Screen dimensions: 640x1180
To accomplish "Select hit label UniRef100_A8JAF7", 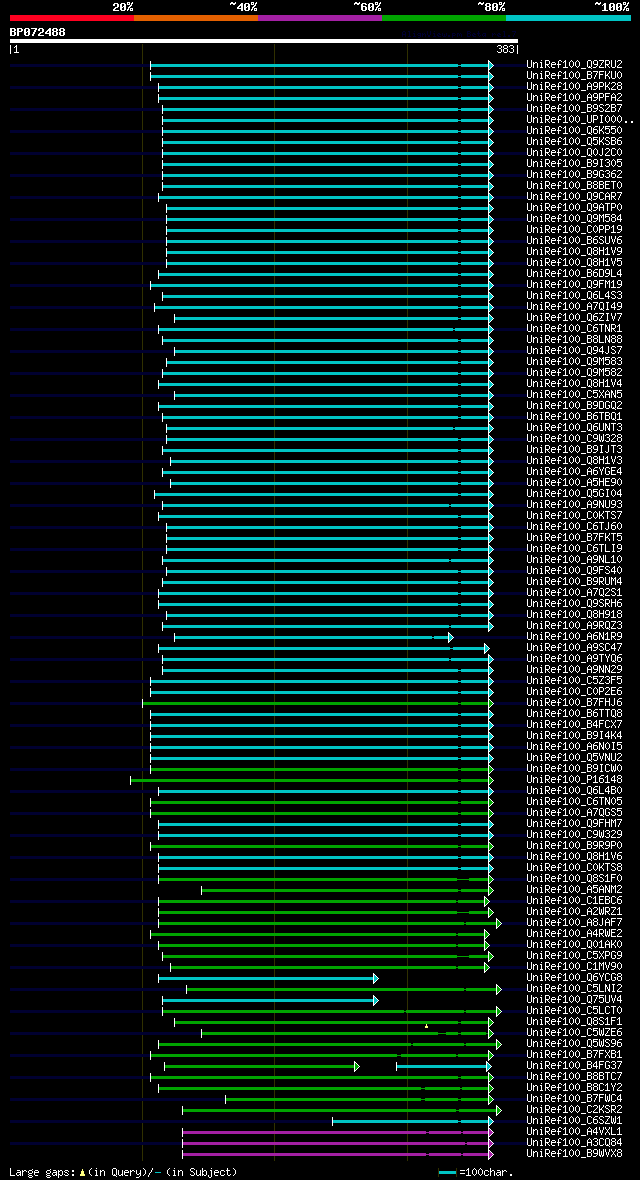I will pyautogui.click(x=574, y=923).
